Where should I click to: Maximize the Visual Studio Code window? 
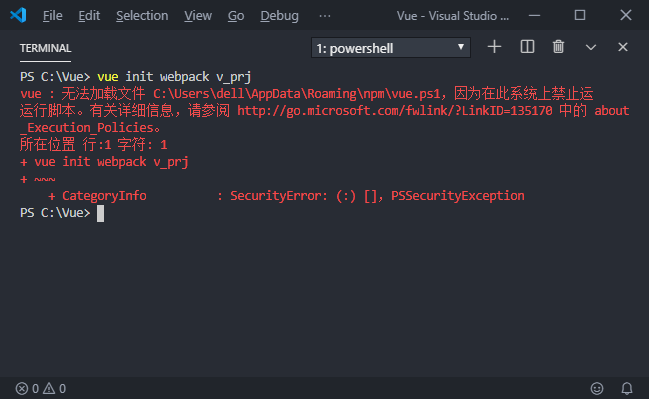(580, 15)
